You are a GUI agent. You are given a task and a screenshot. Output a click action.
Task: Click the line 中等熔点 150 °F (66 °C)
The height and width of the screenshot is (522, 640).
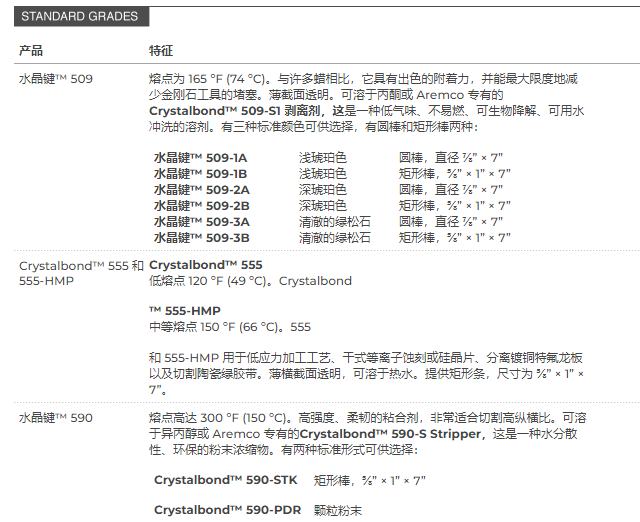coord(230,327)
